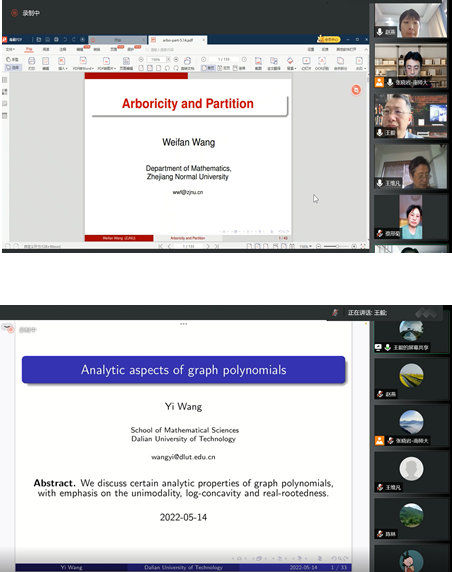
Task: Click the status bar previous page arrow
Action: pos(169,247)
